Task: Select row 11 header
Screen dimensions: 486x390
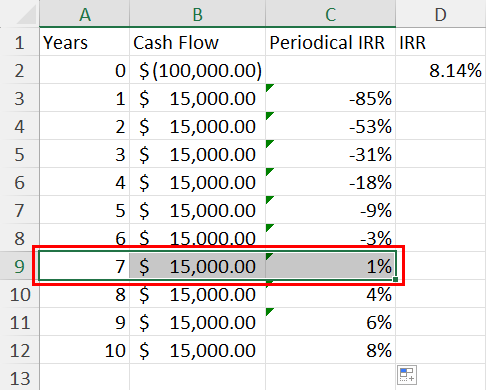Action: click(x=19, y=322)
